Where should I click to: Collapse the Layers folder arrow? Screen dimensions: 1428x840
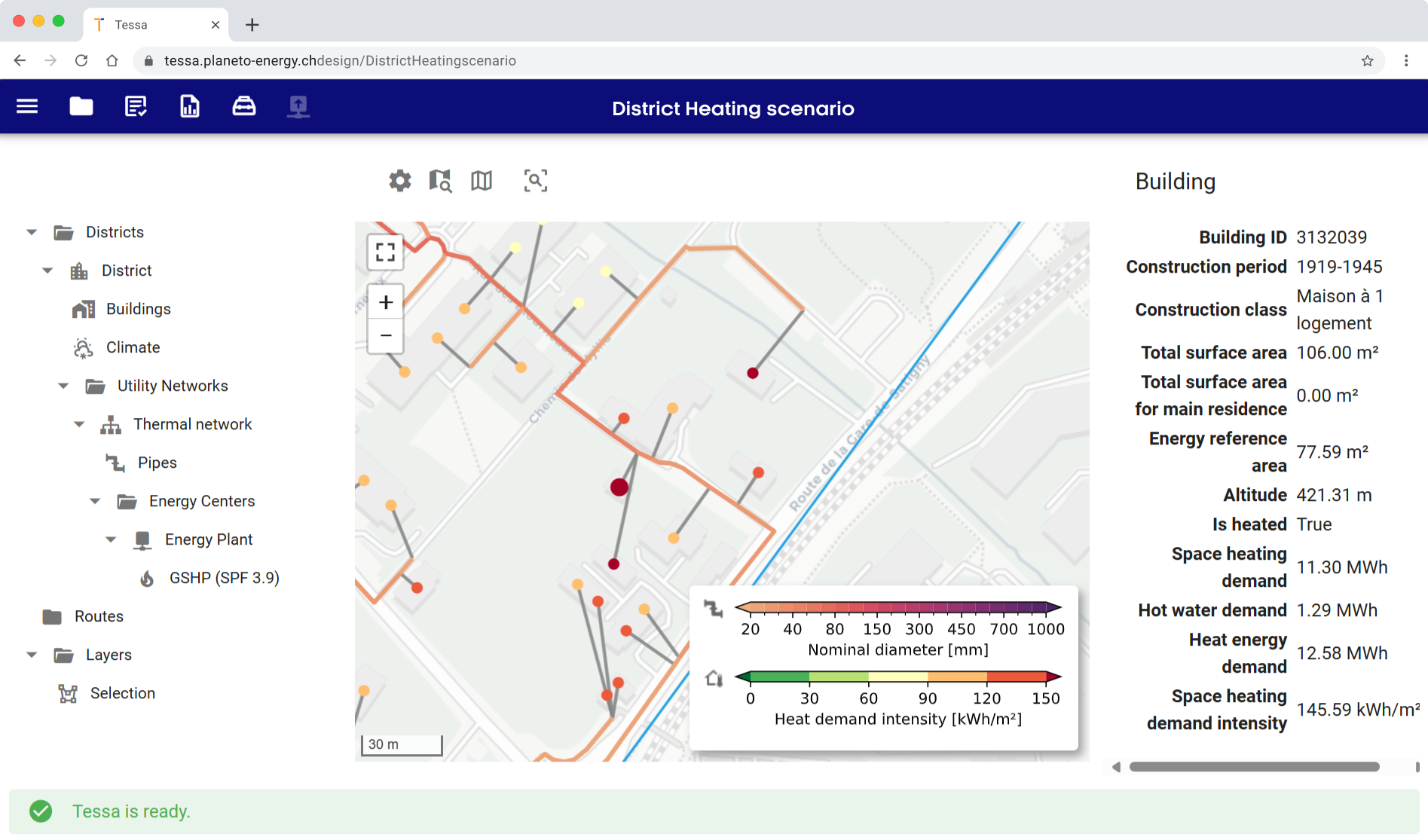[32, 655]
